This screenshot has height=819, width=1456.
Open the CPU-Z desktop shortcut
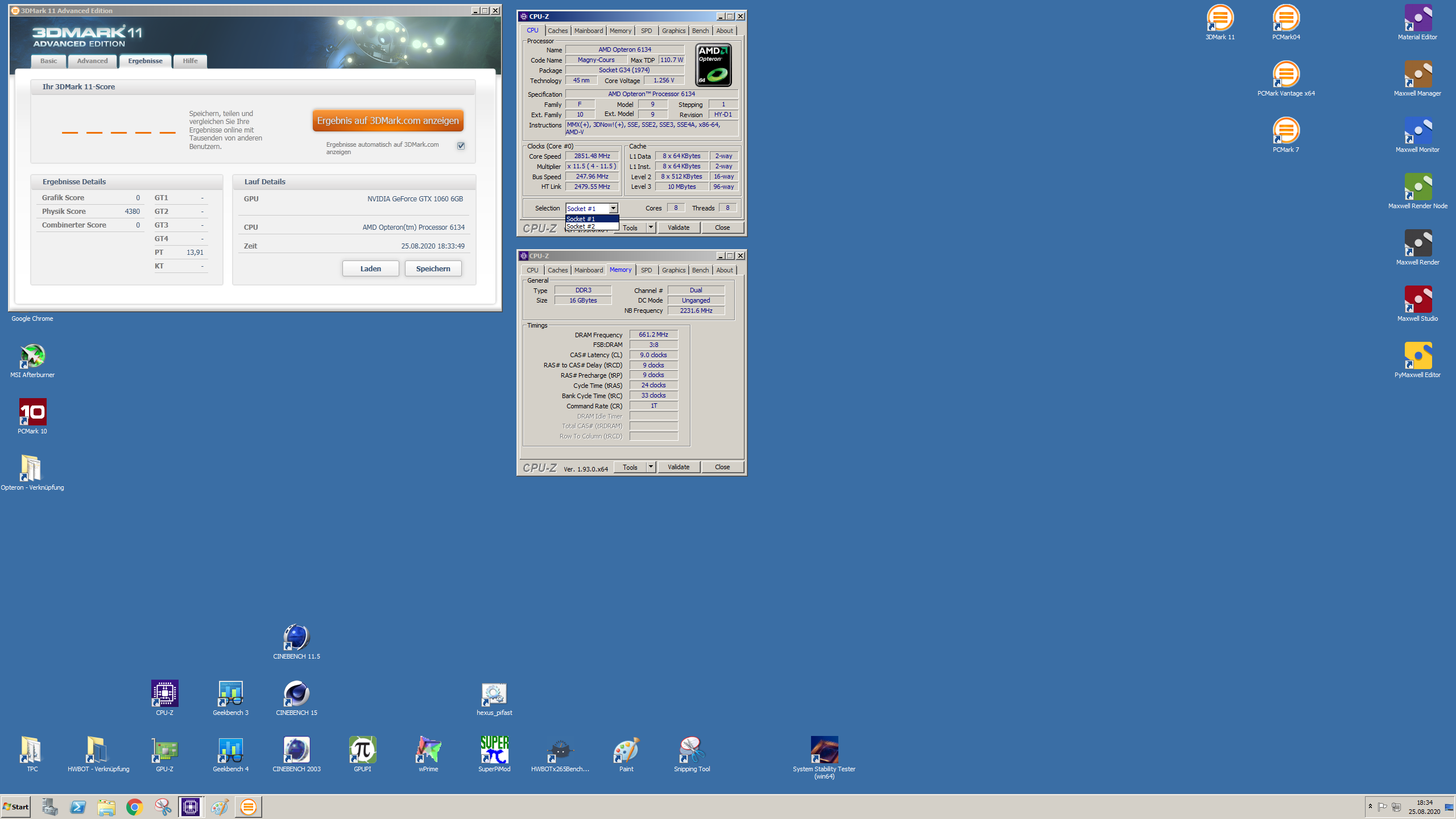coord(164,698)
